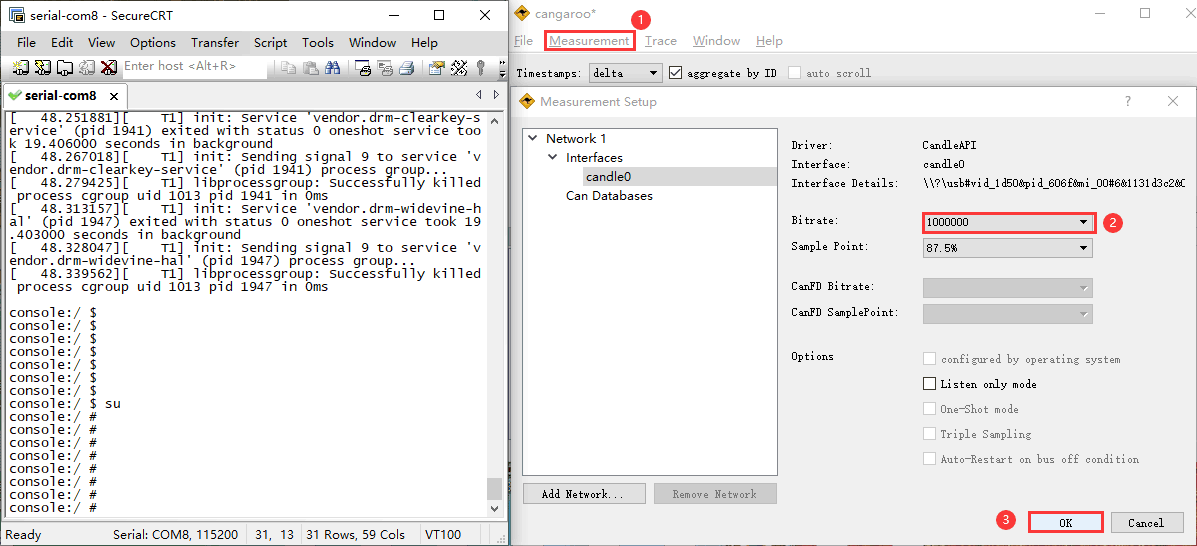Click the Add Network button
This screenshot has height=546, width=1197.
pos(581,494)
